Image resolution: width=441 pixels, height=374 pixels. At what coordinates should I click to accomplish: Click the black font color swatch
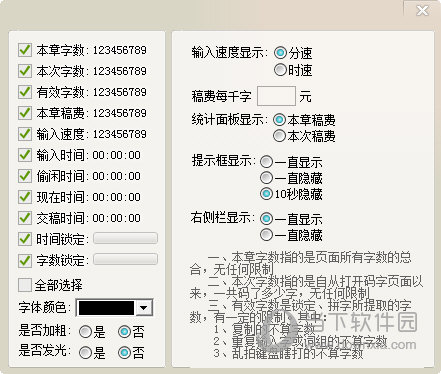(106, 308)
